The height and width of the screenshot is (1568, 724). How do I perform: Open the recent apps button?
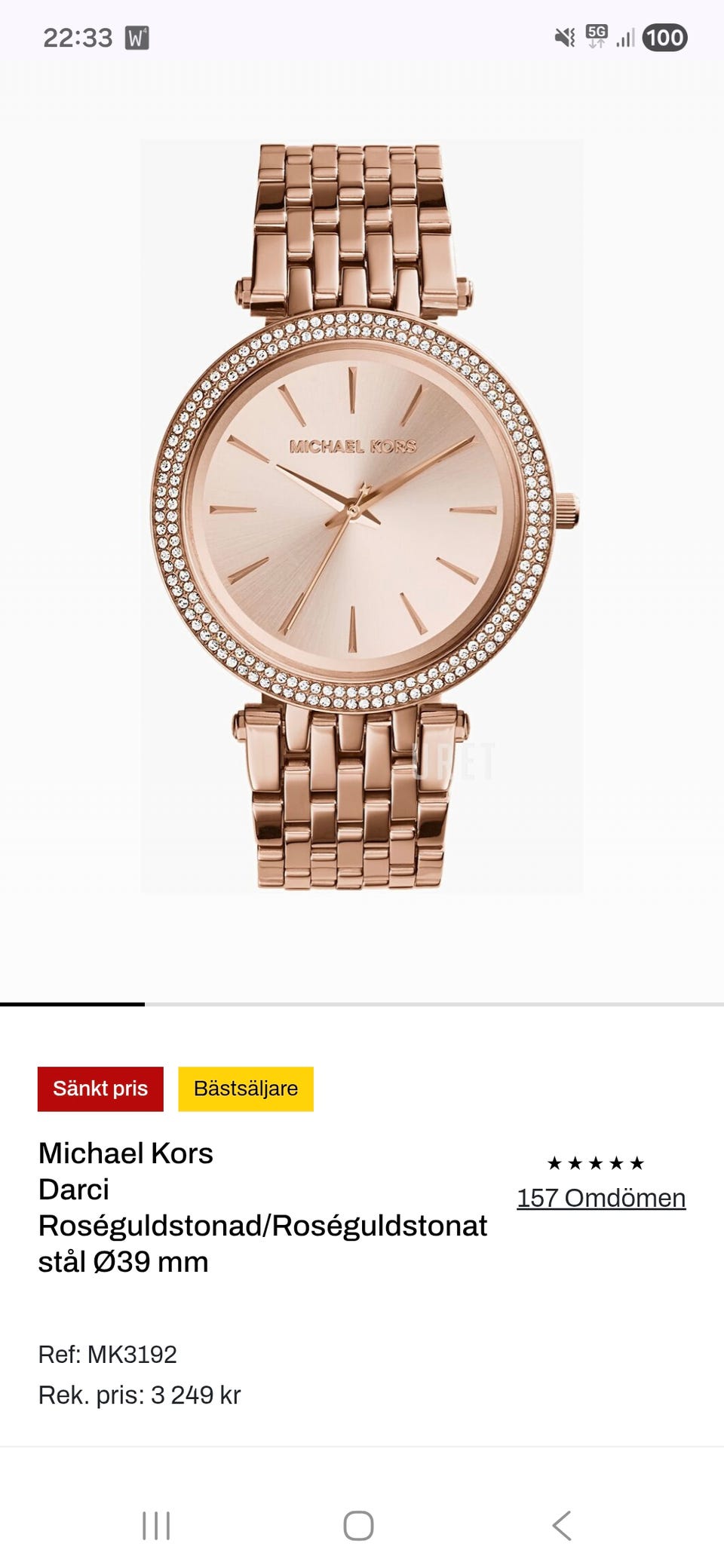click(x=156, y=1525)
